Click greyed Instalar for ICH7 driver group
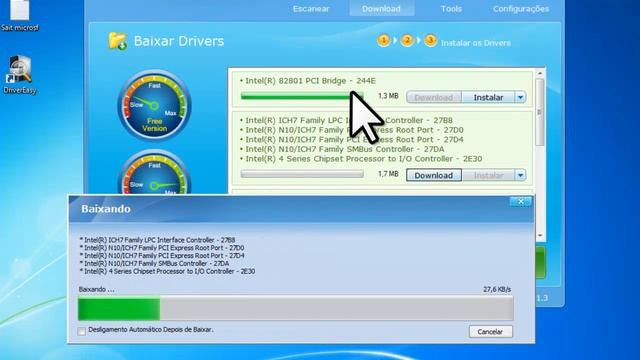Screen dimensions: 640x360 pyautogui.click(x=488, y=175)
